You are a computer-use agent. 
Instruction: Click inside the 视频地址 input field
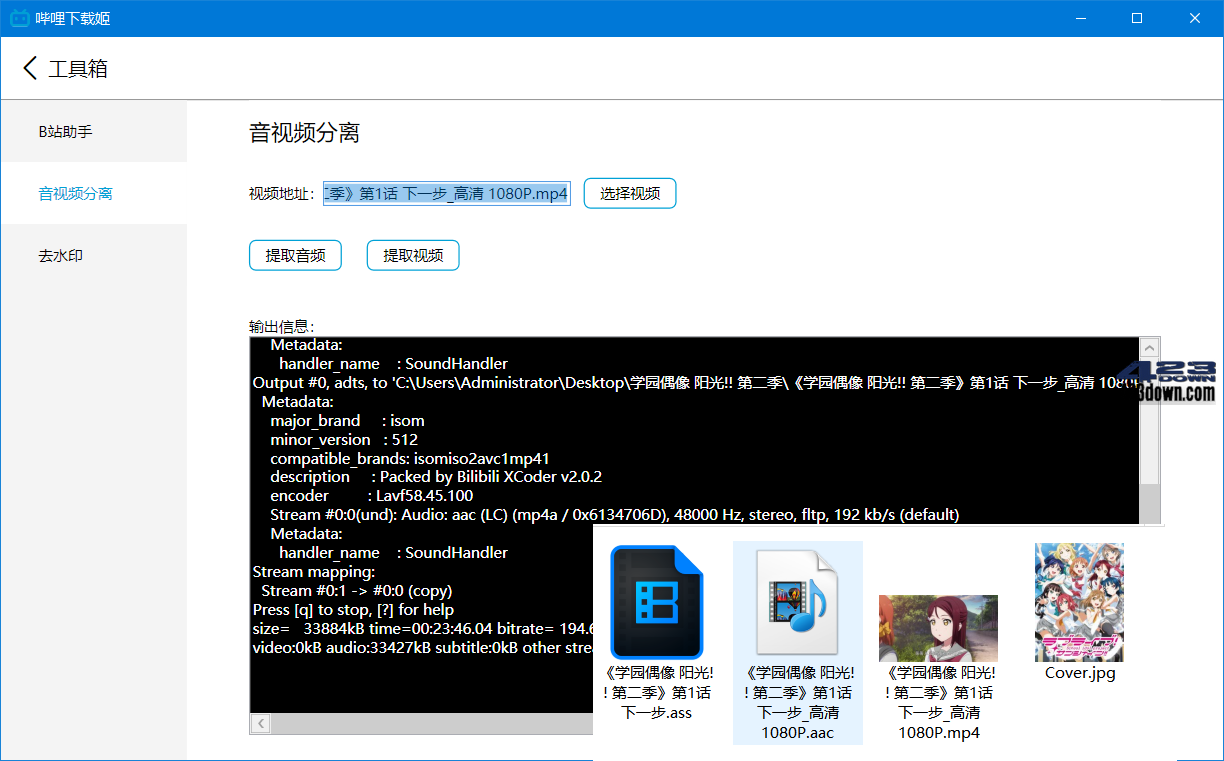pyautogui.click(x=446, y=193)
